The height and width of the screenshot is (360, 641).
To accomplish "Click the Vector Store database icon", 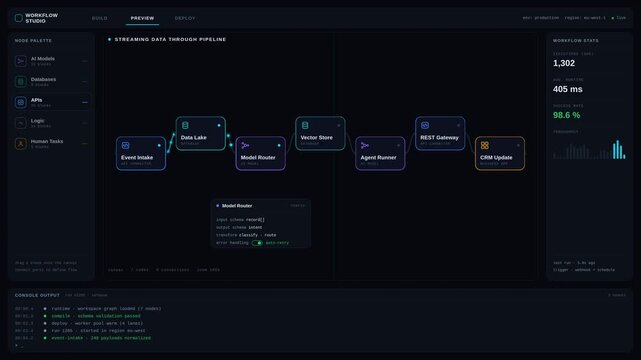I will pos(305,125).
